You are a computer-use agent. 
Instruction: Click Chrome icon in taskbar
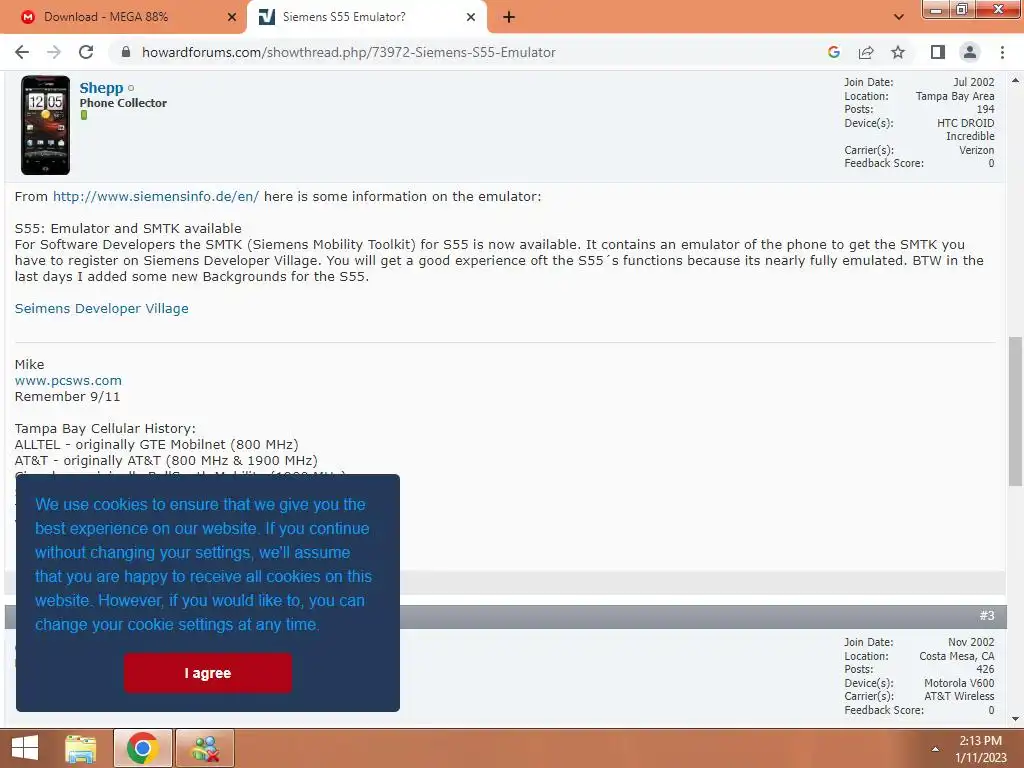(143, 748)
